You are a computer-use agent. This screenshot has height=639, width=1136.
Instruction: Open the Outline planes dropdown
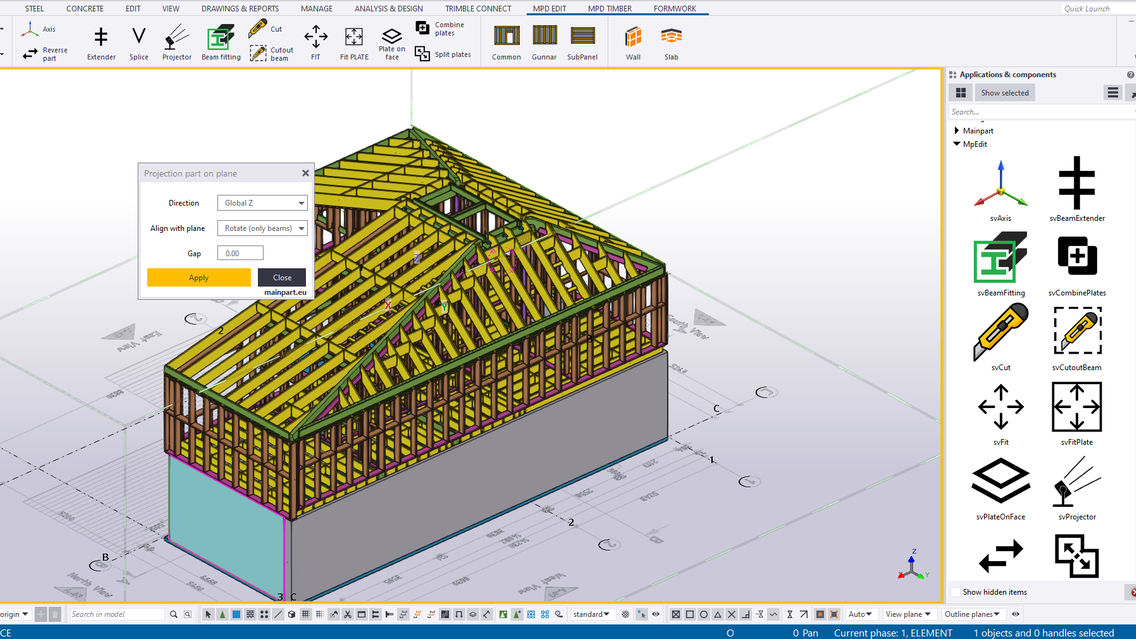[x=972, y=614]
